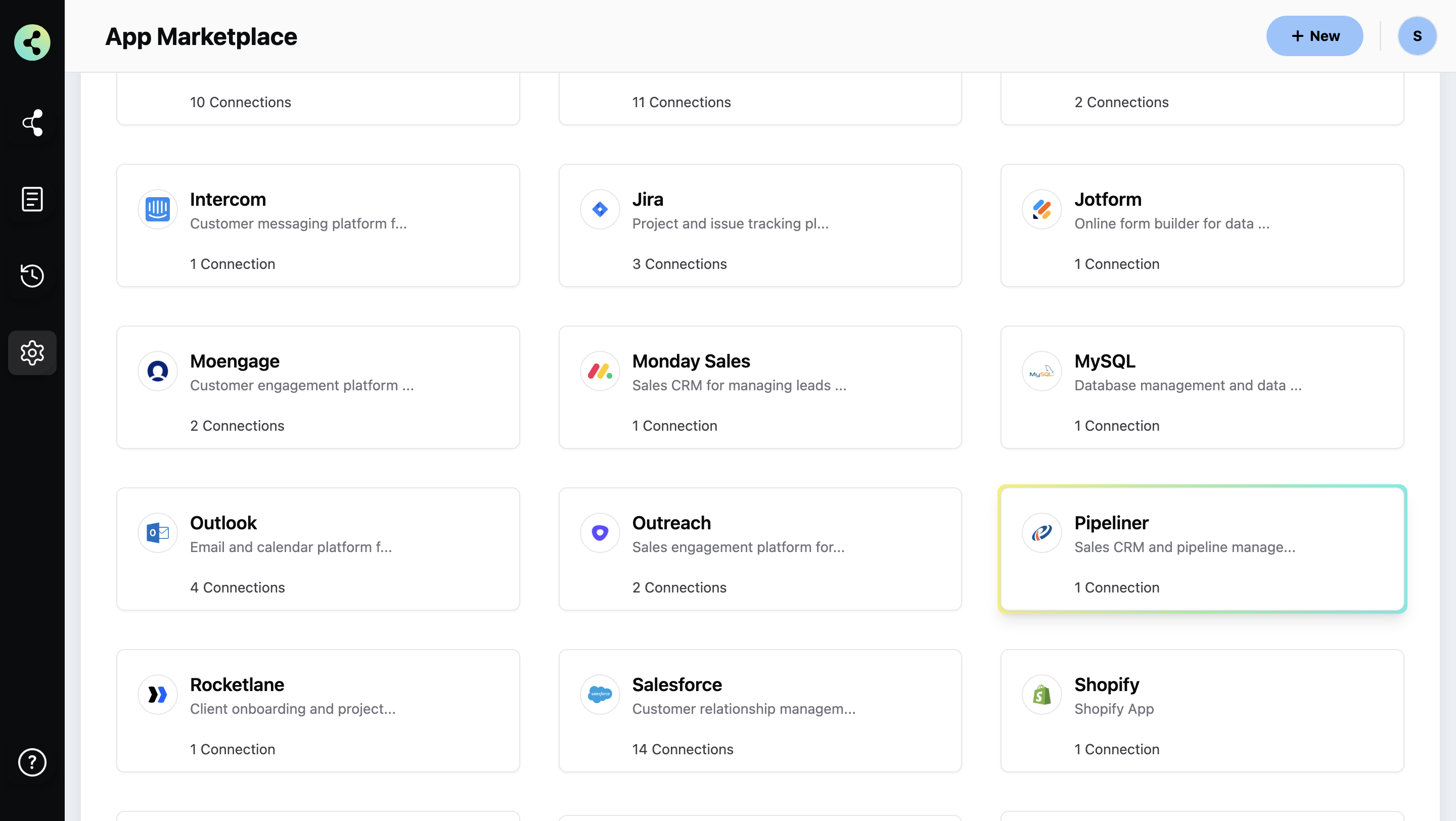The image size is (1456, 821).
Task: Click the Intercom app icon
Action: click(x=157, y=209)
